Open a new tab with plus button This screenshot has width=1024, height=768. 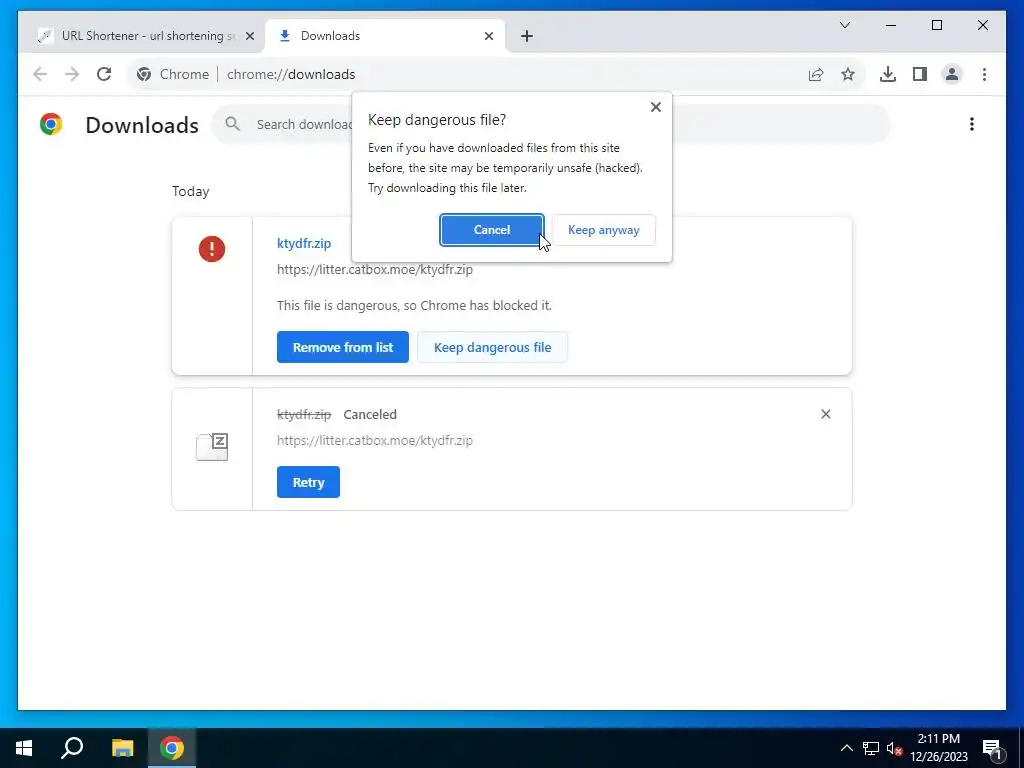click(527, 37)
